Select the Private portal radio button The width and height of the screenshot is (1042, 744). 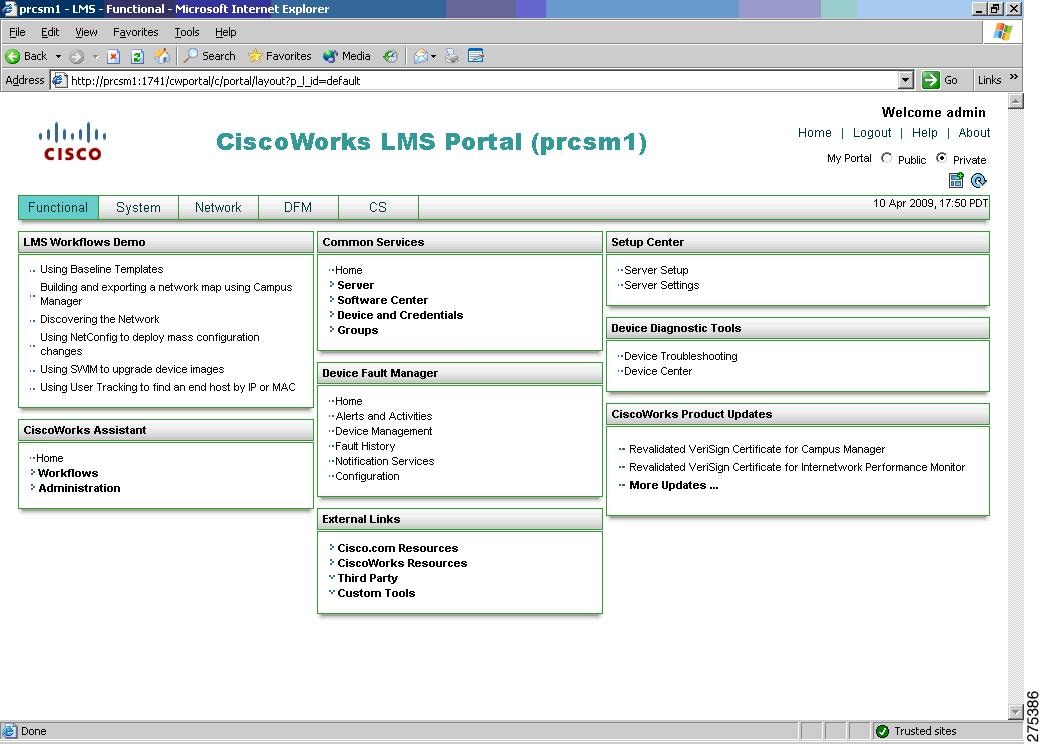coord(942,158)
